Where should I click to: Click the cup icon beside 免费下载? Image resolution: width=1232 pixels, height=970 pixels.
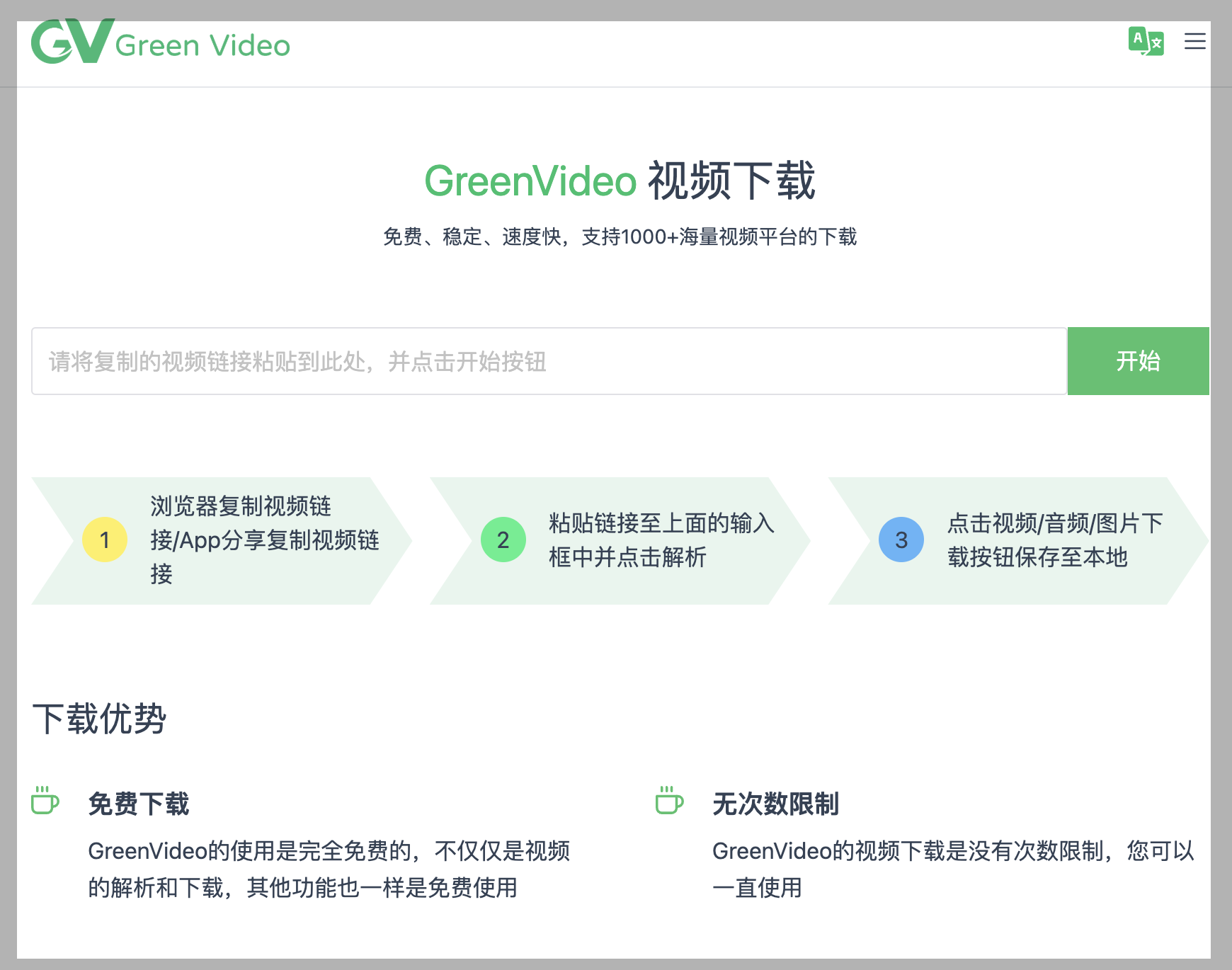pyautogui.click(x=45, y=800)
